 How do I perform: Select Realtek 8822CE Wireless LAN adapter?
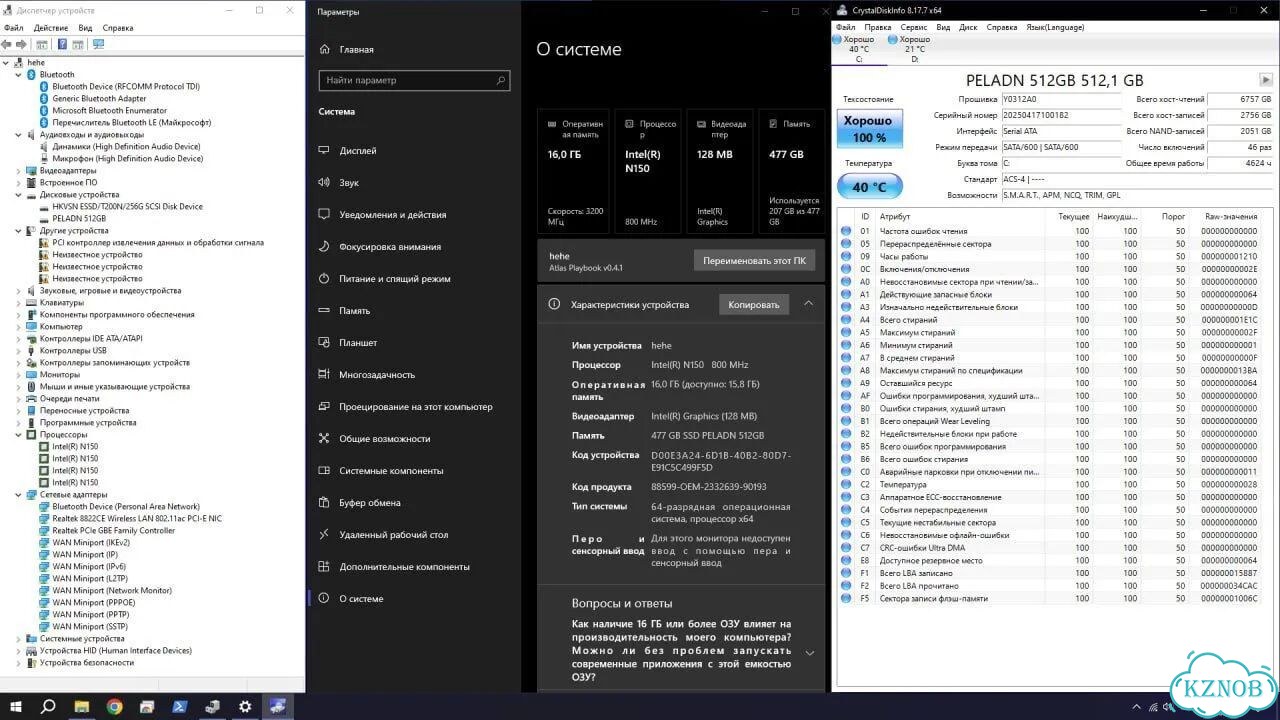point(137,519)
